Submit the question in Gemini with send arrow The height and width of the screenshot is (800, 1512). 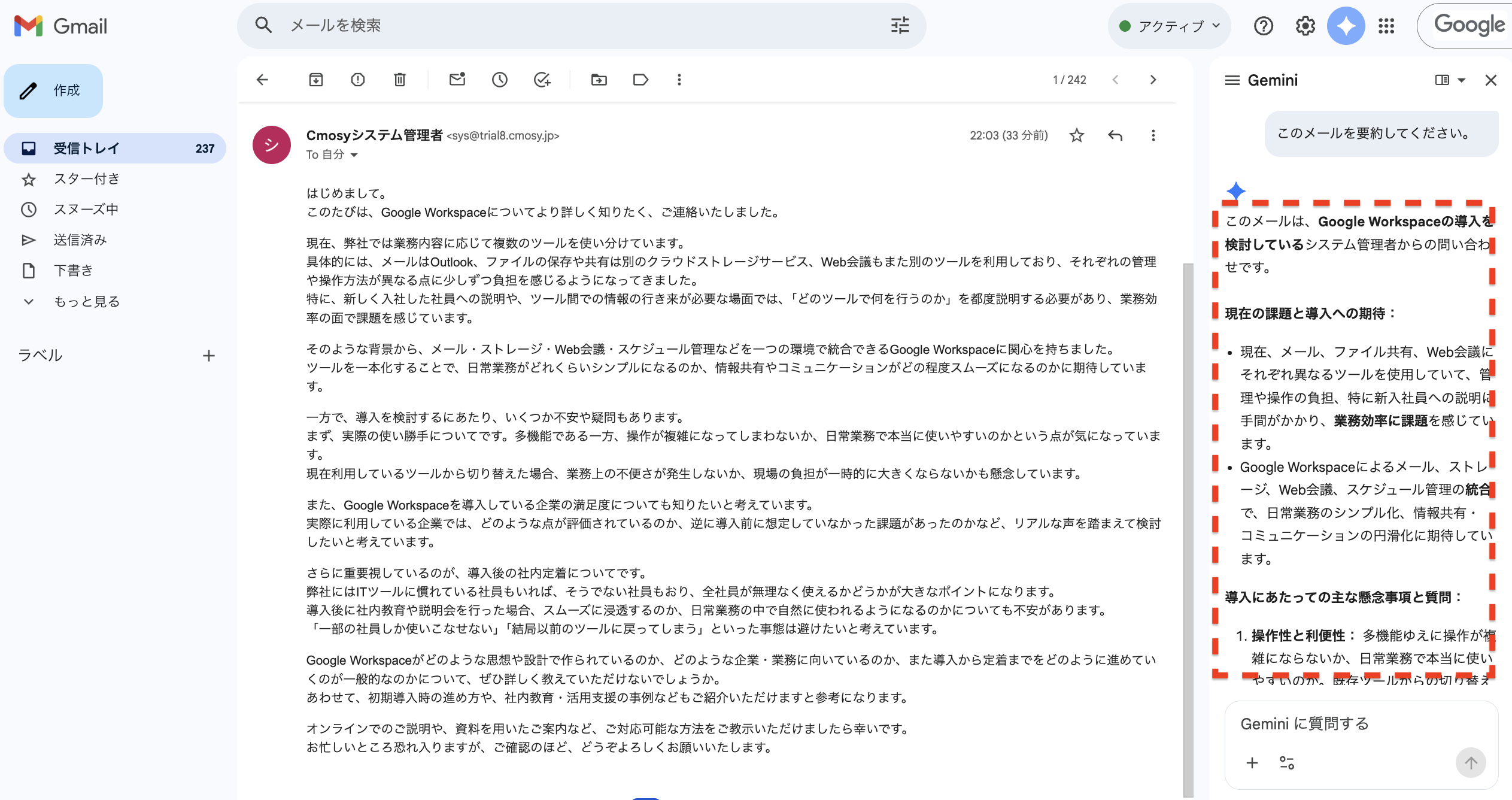(x=1471, y=762)
